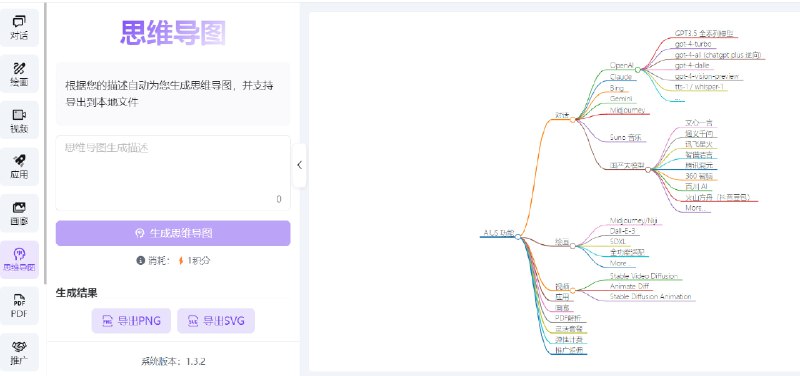
Task: Select the PDF解析 mind map node
Action: pyautogui.click(x=567, y=318)
